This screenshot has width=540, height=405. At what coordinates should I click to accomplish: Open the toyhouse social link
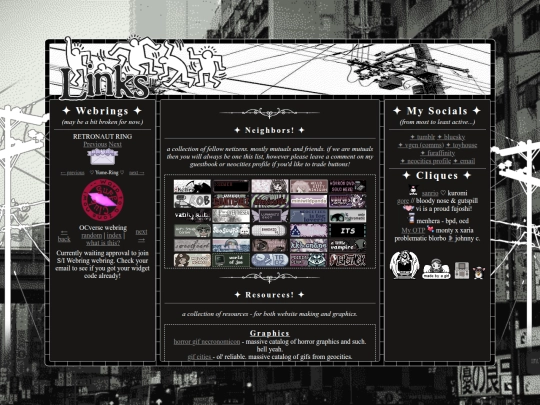pyautogui.click(x=461, y=145)
